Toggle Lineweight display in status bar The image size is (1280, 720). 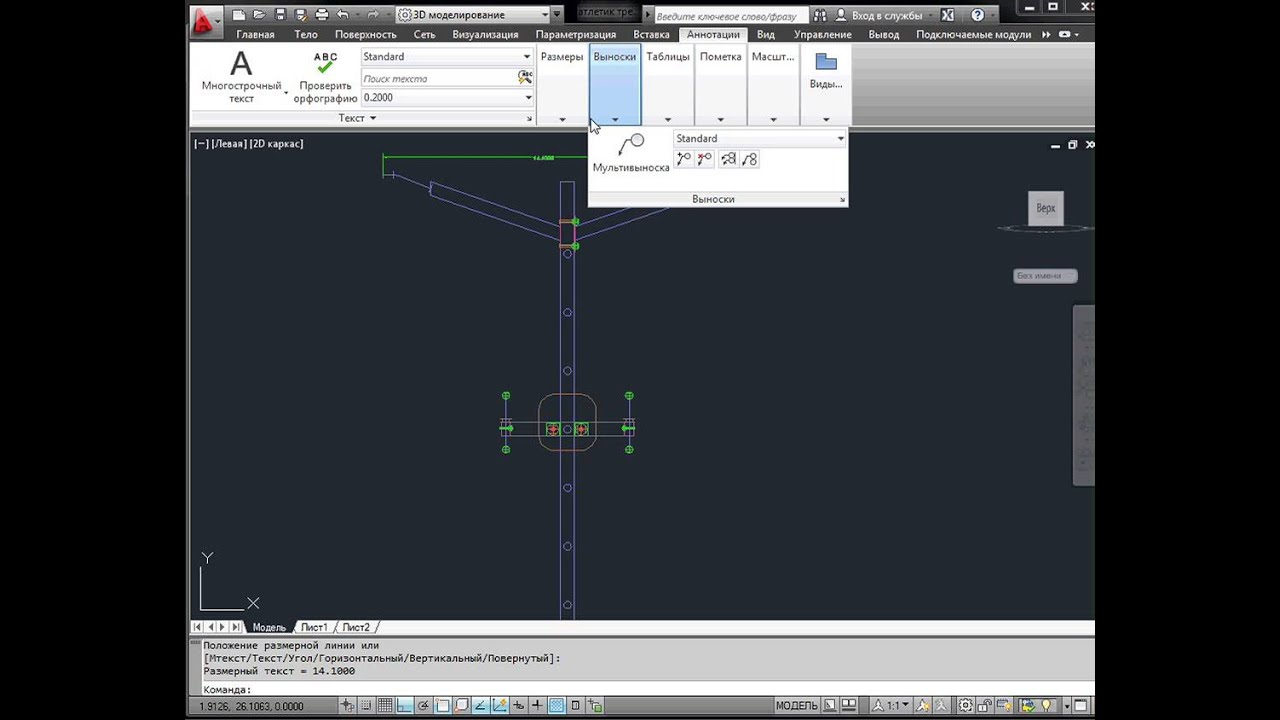point(537,706)
